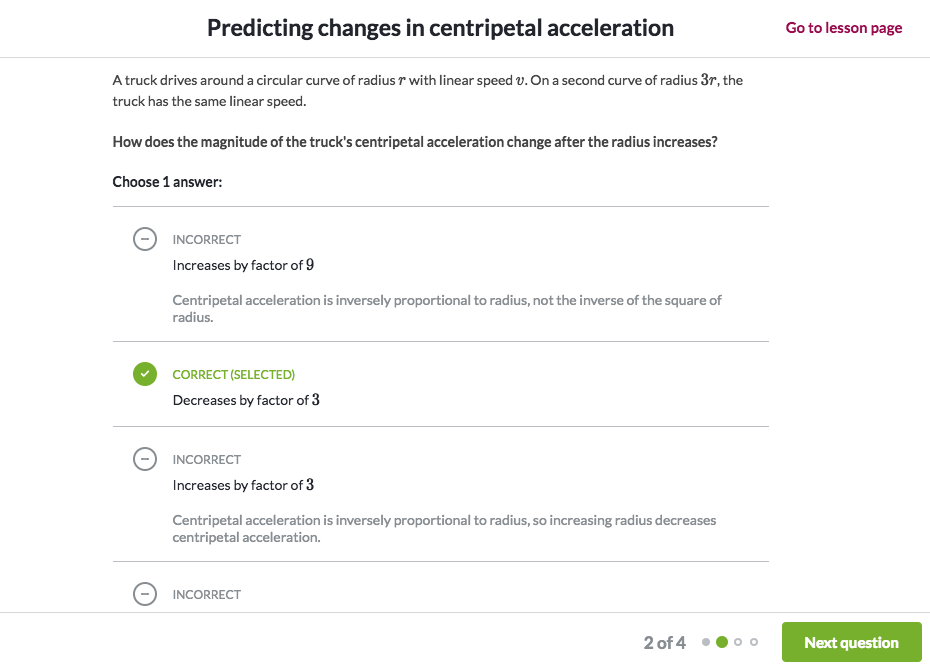Click the bold question about centripetal acceleration
This screenshot has height=669, width=930.
pyautogui.click(x=415, y=142)
